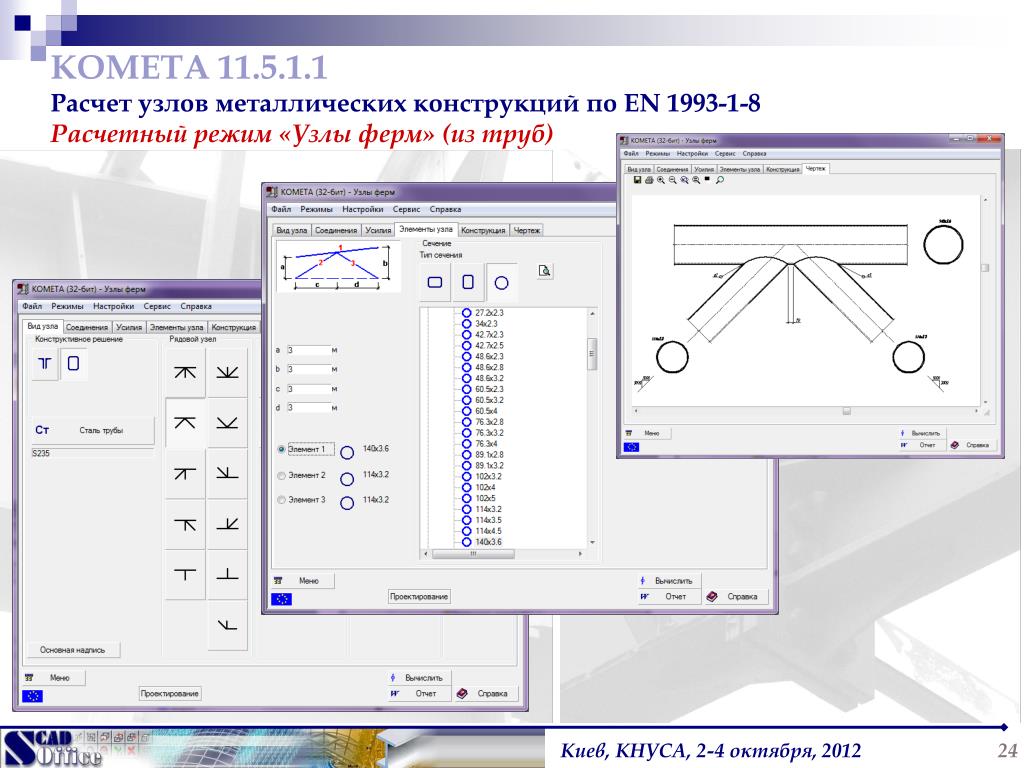The width and height of the screenshot is (1024, 768).
Task: Click the print icon in the drawing toolbar
Action: click(x=648, y=181)
